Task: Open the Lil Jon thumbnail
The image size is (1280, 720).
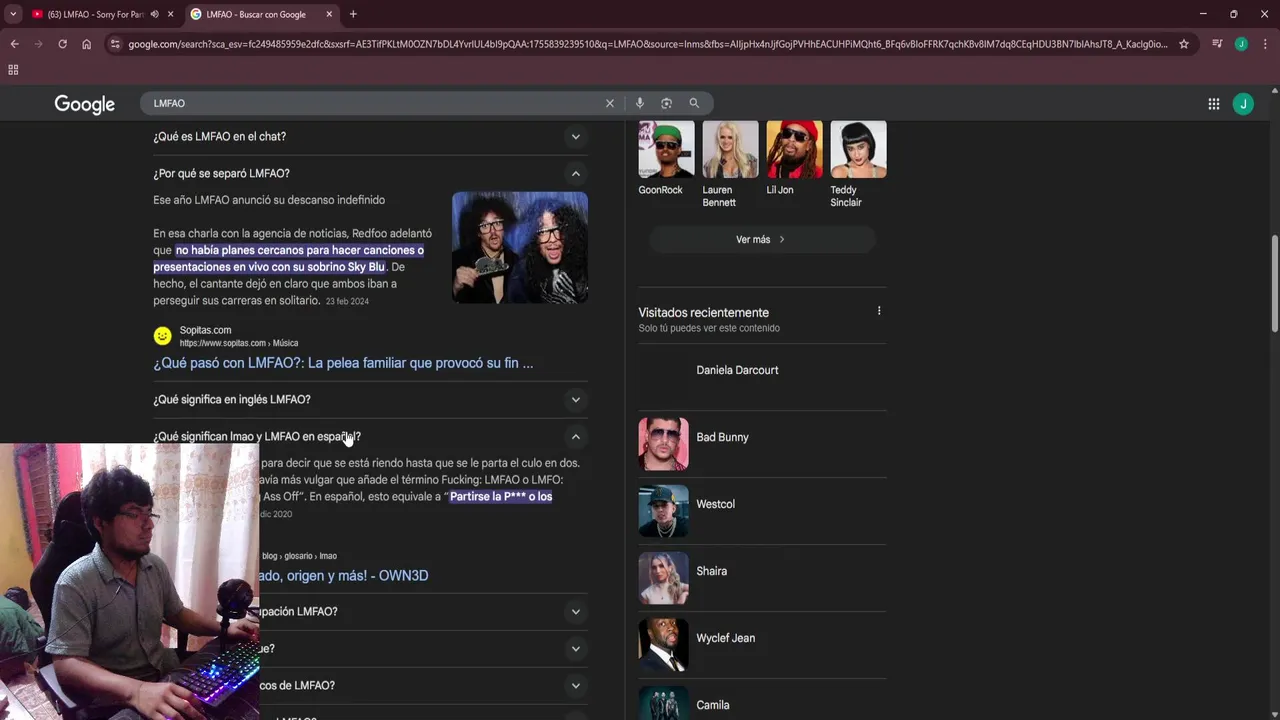Action: (x=794, y=150)
